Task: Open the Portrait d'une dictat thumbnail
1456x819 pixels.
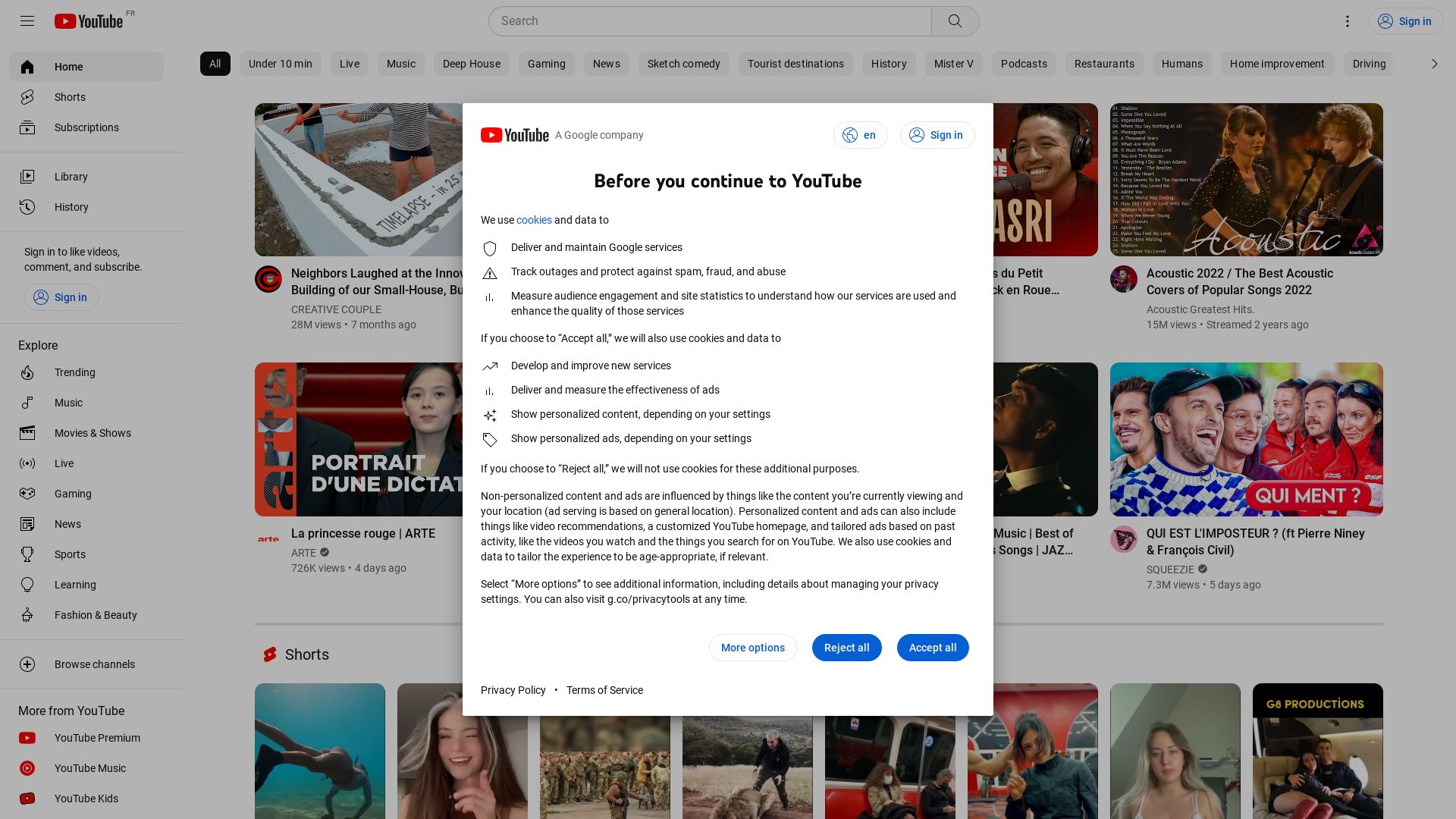Action: click(x=359, y=439)
